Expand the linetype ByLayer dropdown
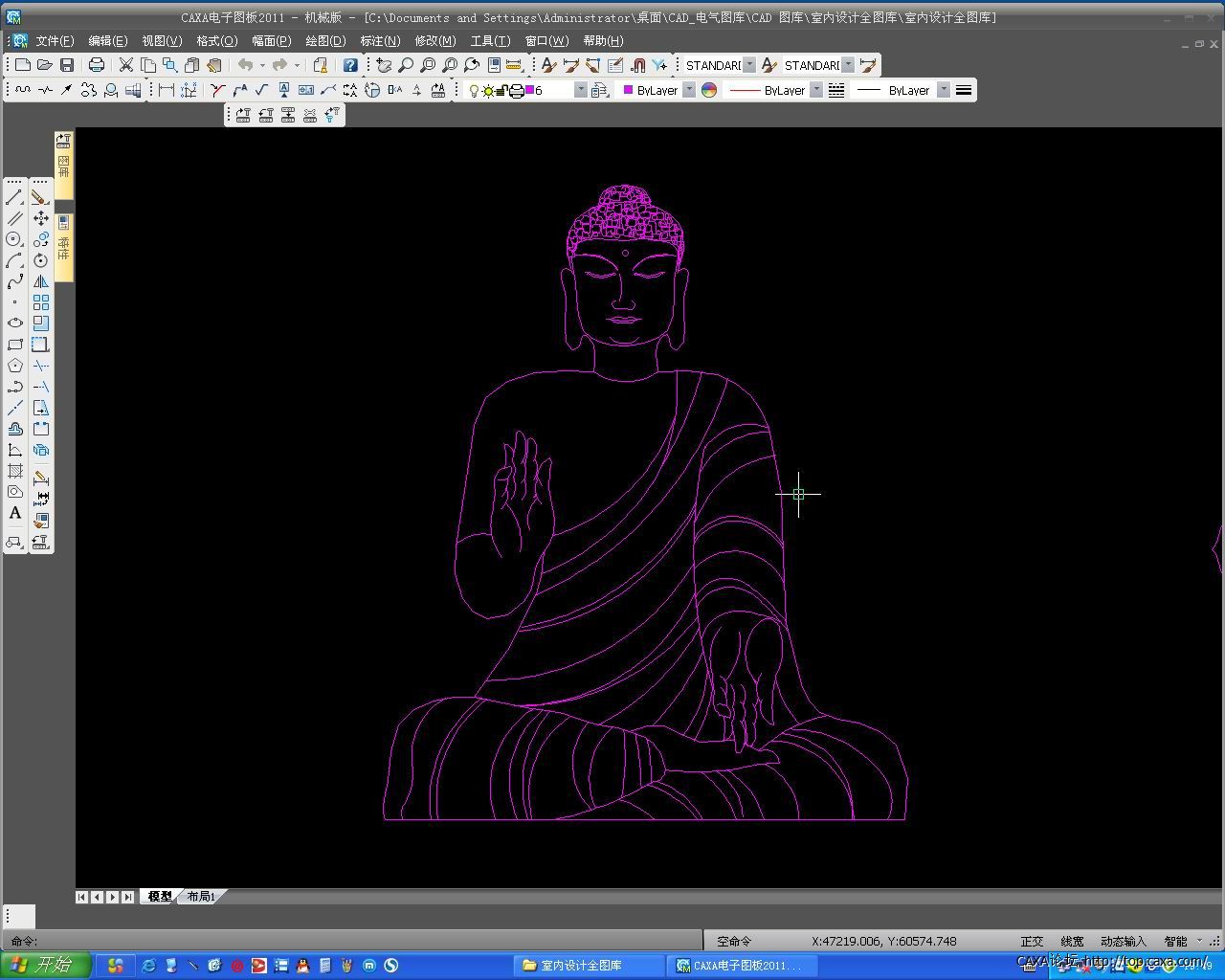This screenshot has height=980, width=1225. [815, 90]
